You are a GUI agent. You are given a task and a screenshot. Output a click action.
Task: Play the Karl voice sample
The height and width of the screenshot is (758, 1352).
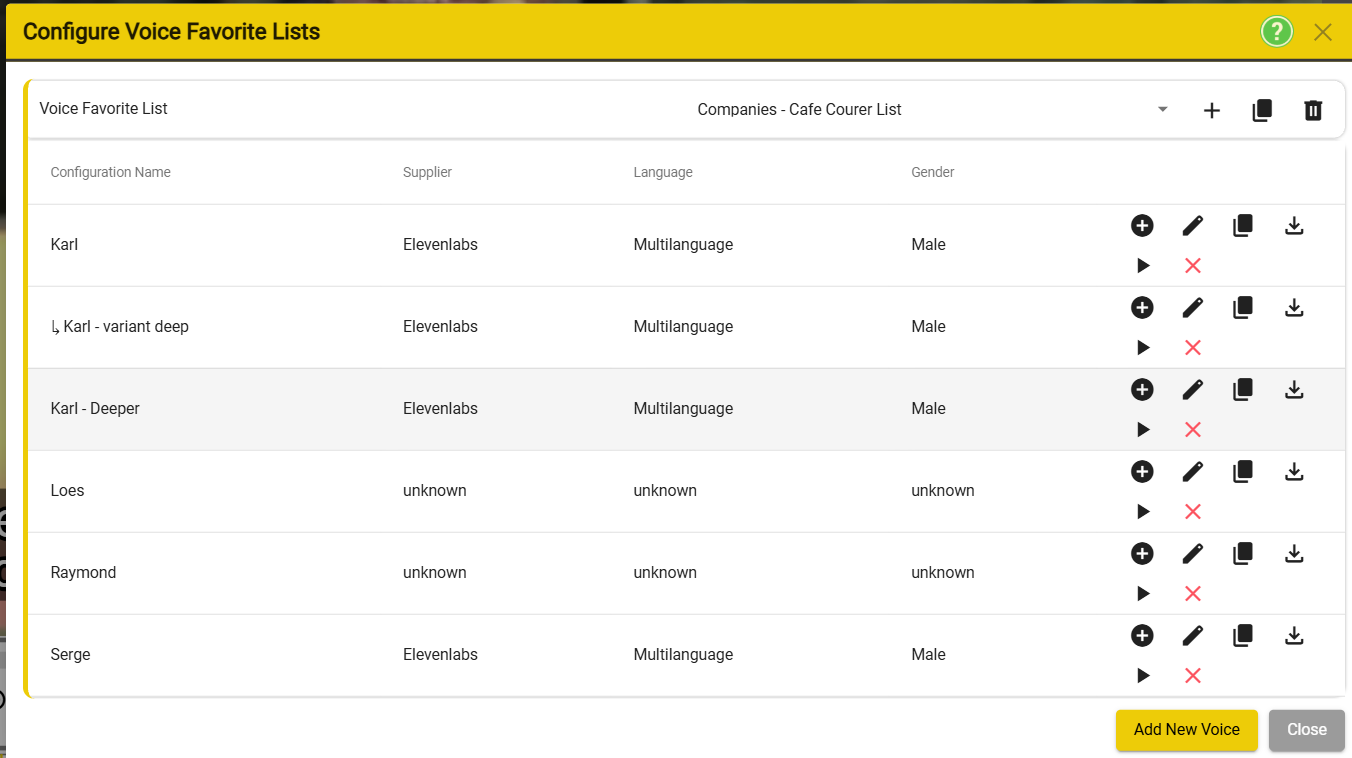tap(1143, 266)
